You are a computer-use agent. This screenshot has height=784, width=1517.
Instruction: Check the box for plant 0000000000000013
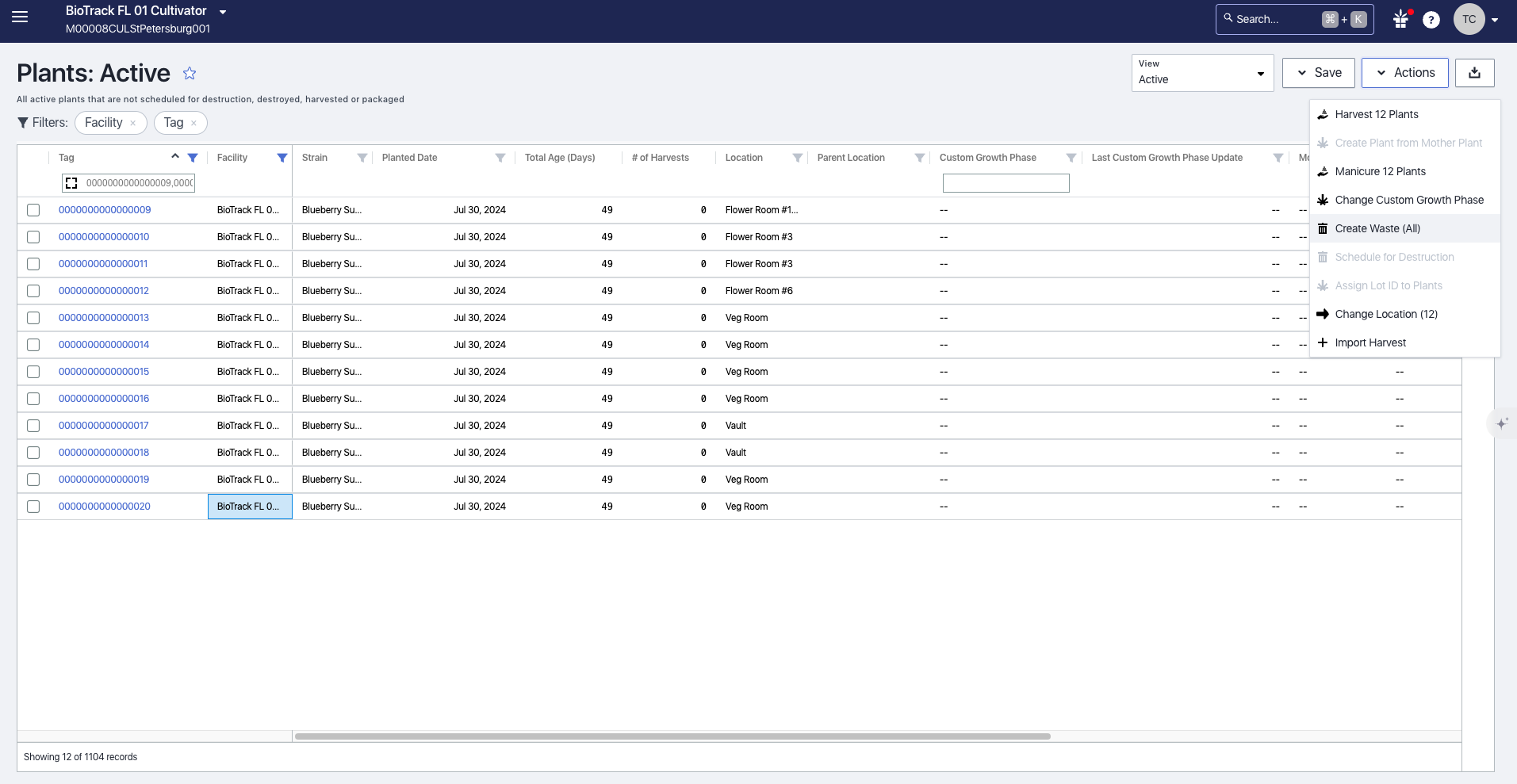click(33, 318)
